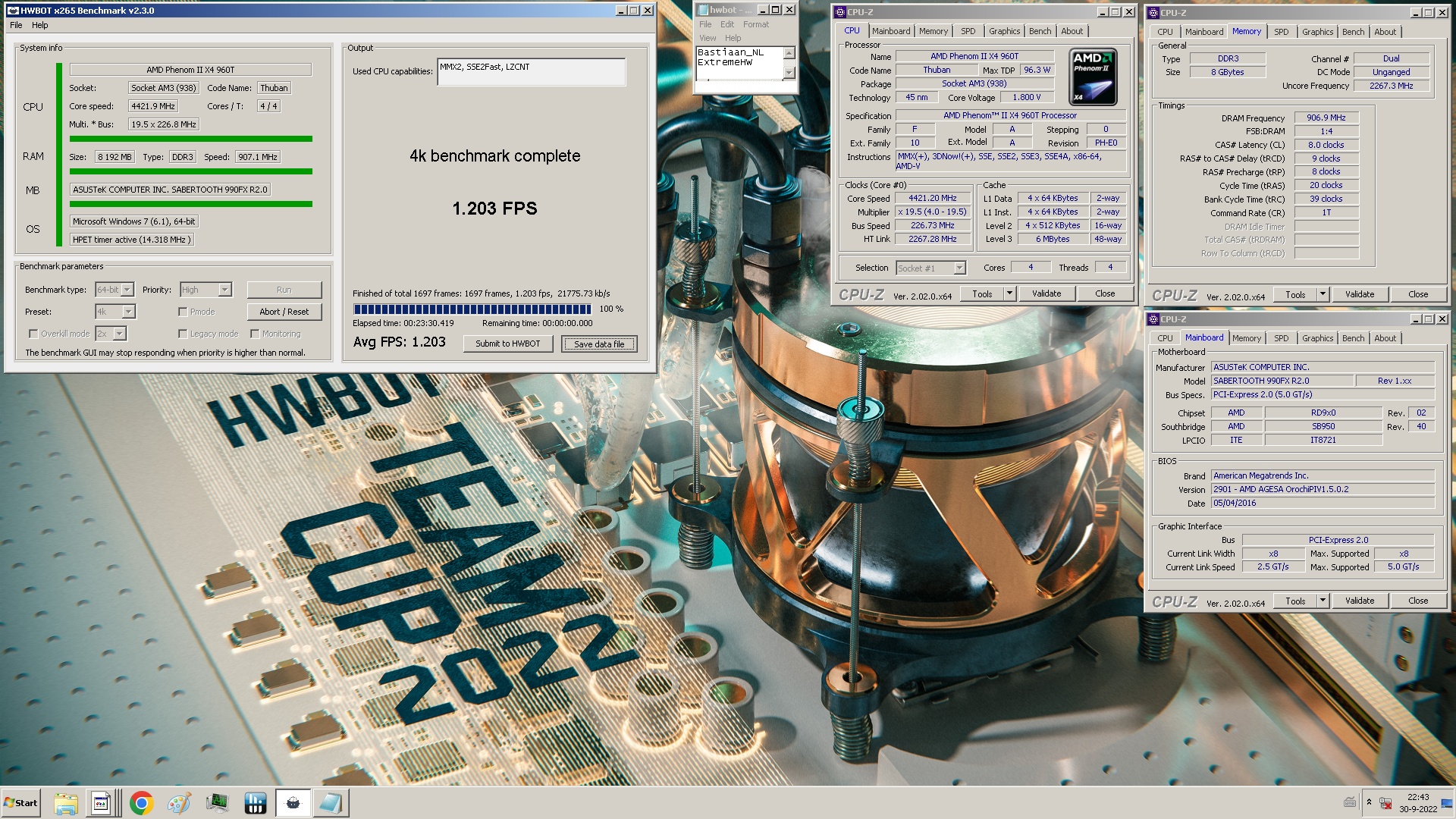Open the Edit menu in Notepad

tap(727, 24)
